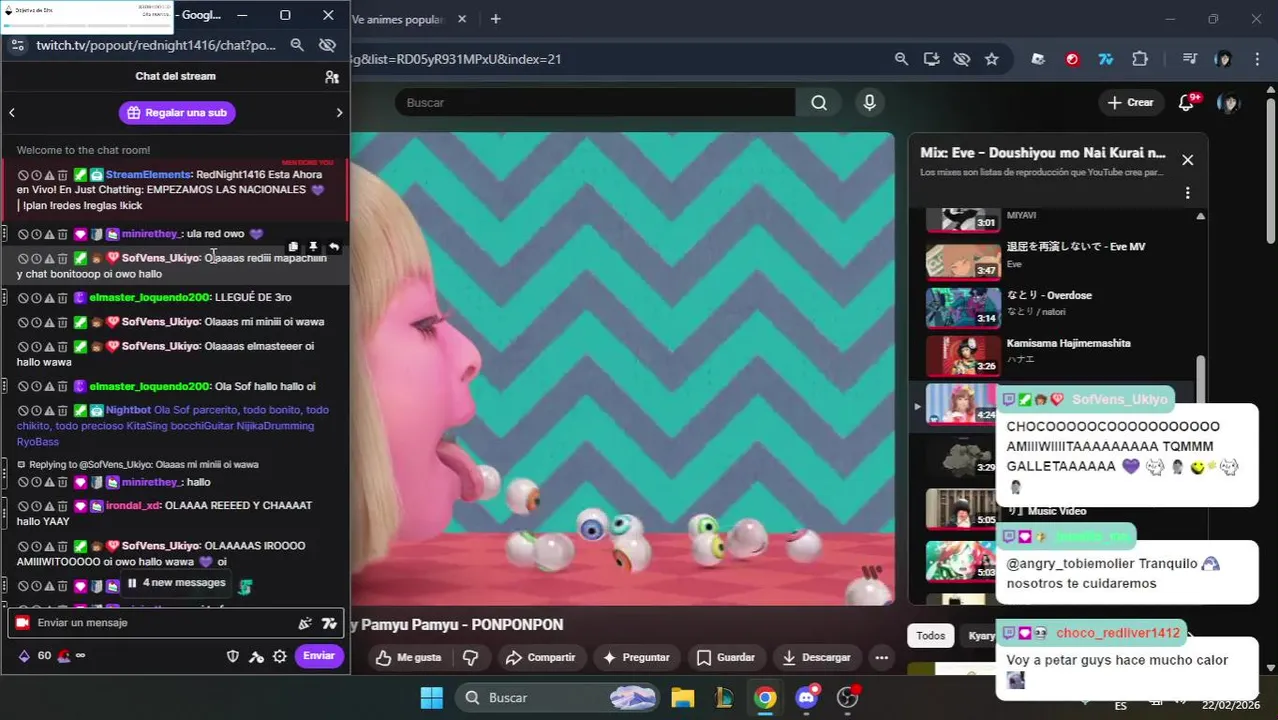
Task: Copy the hovered SofVens_Ukiyo message
Action: [x=293, y=247]
